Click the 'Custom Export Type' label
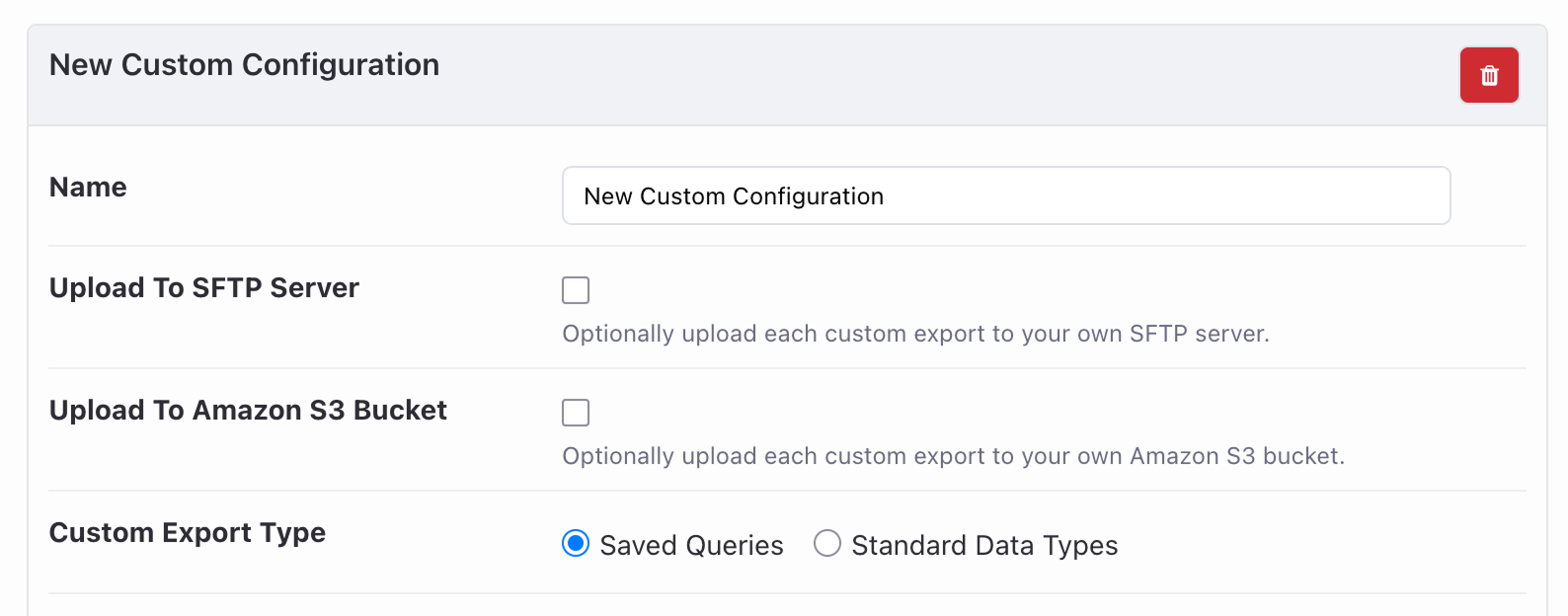The width and height of the screenshot is (1568, 616). tap(188, 533)
